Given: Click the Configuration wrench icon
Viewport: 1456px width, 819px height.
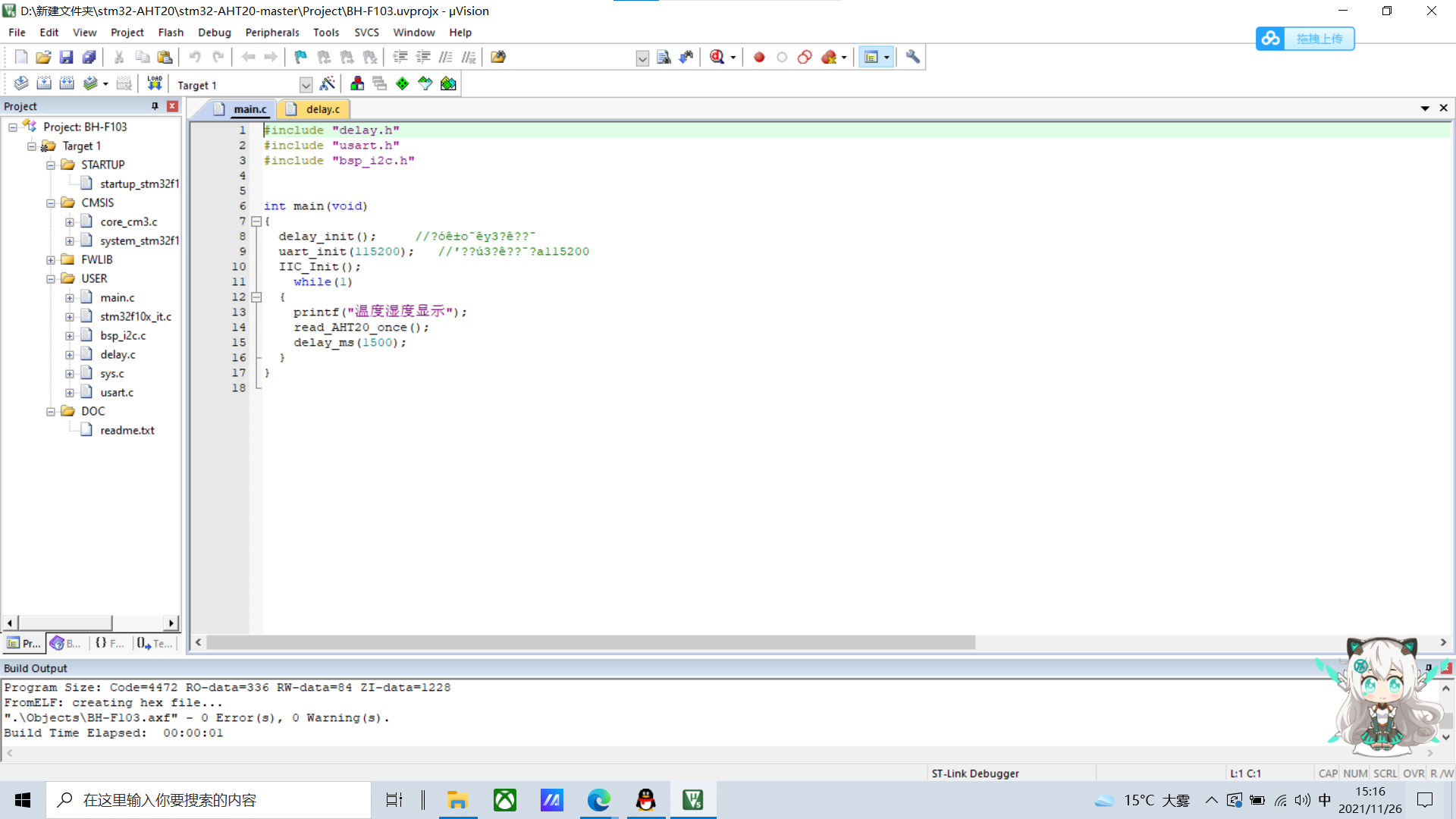Looking at the screenshot, I should pyautogui.click(x=913, y=57).
